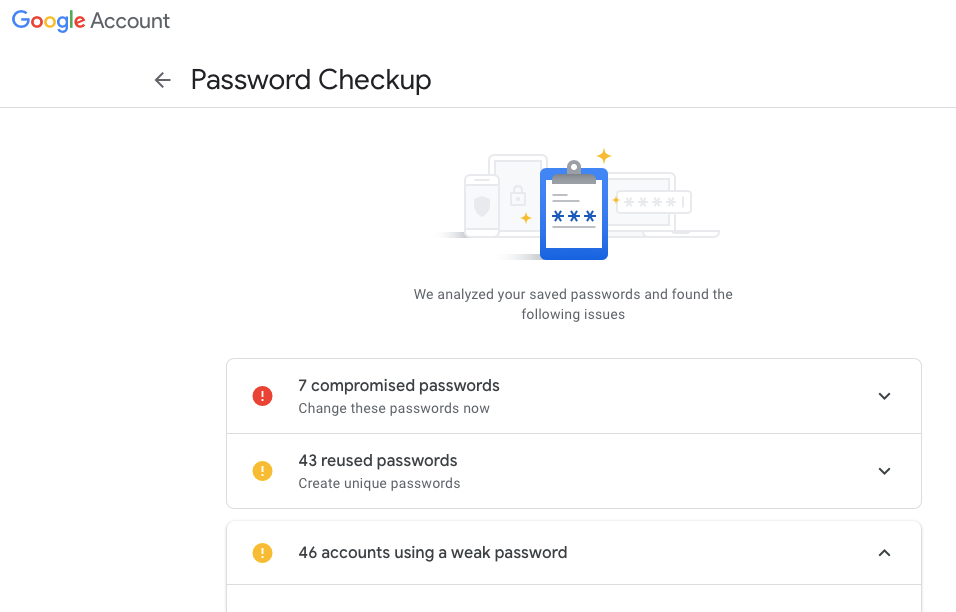Image resolution: width=956 pixels, height=612 pixels.
Task: Click the Account text in the header
Action: pos(130,21)
